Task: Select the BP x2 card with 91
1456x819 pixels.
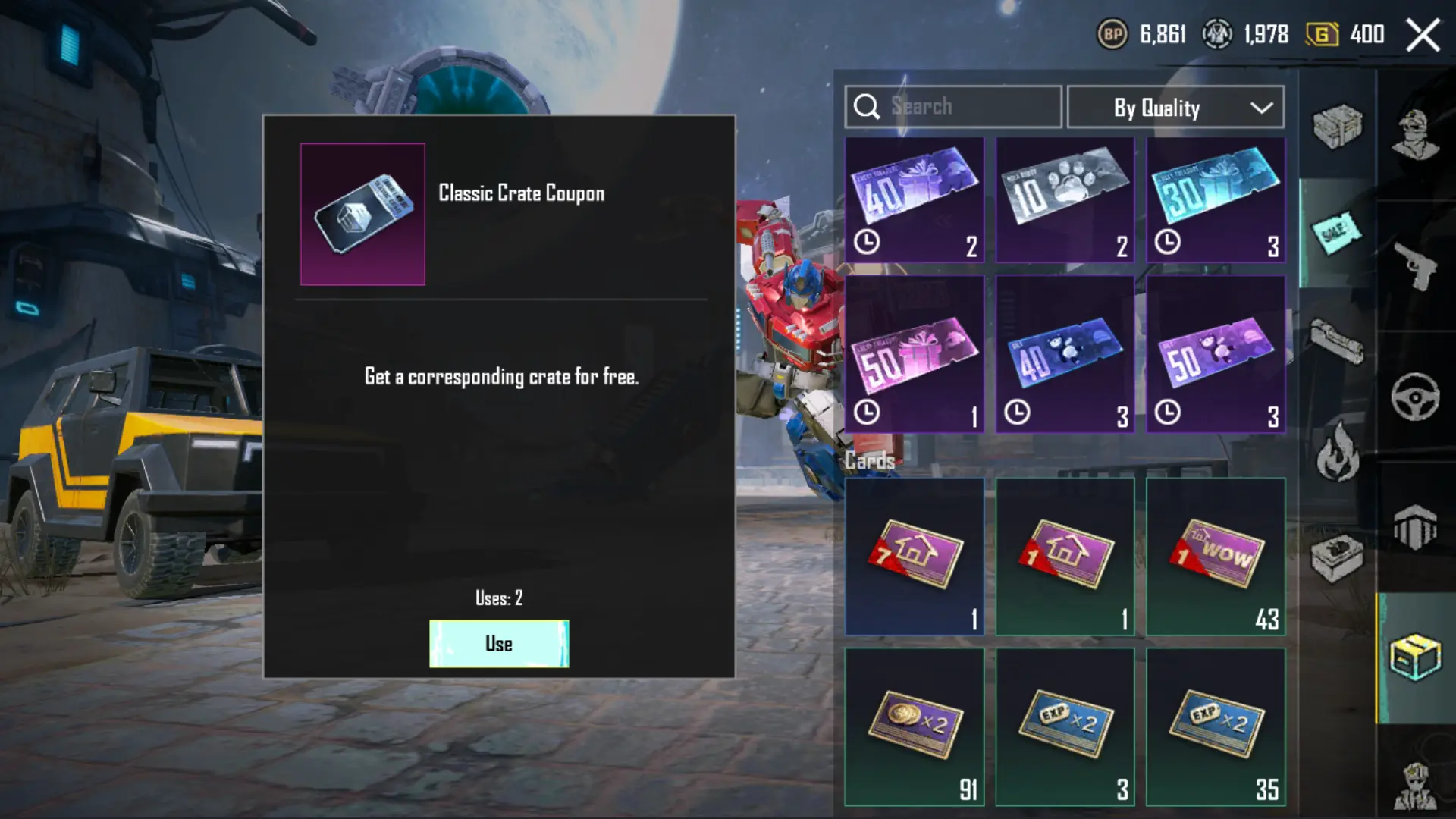Action: [915, 726]
